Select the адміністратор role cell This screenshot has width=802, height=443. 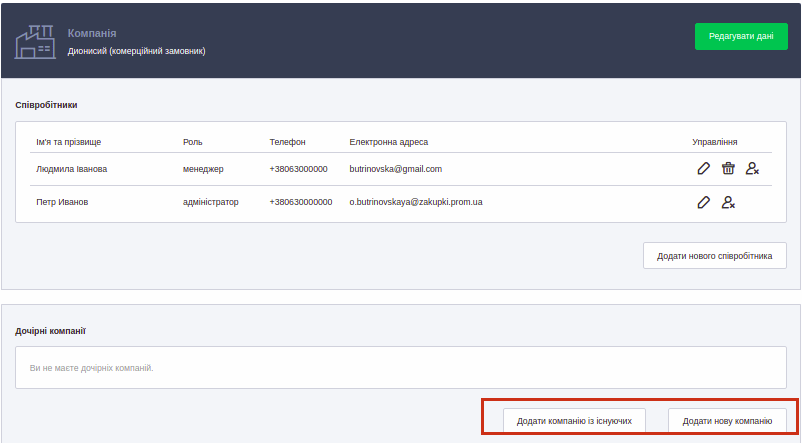coord(211,202)
